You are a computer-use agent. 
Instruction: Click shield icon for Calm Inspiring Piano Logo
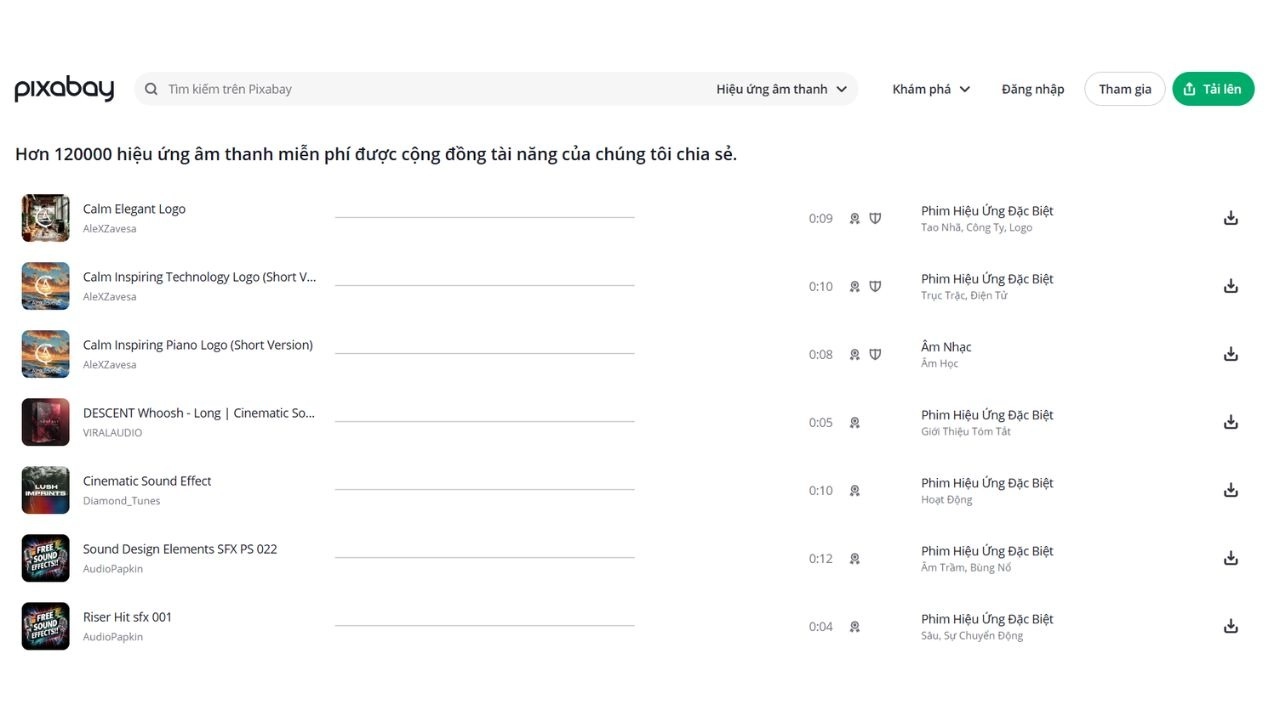pyautogui.click(x=875, y=354)
